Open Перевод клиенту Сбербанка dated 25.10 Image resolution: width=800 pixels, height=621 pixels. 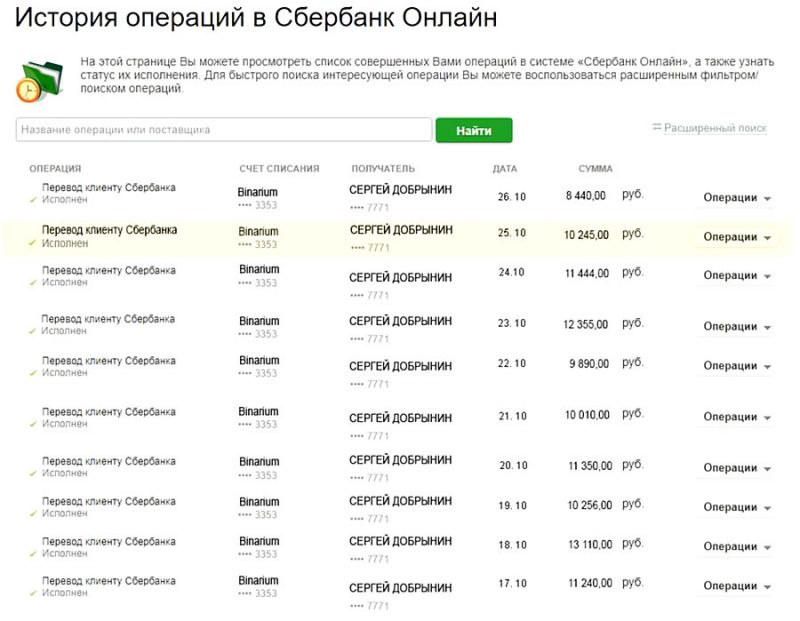pyautogui.click(x=109, y=230)
